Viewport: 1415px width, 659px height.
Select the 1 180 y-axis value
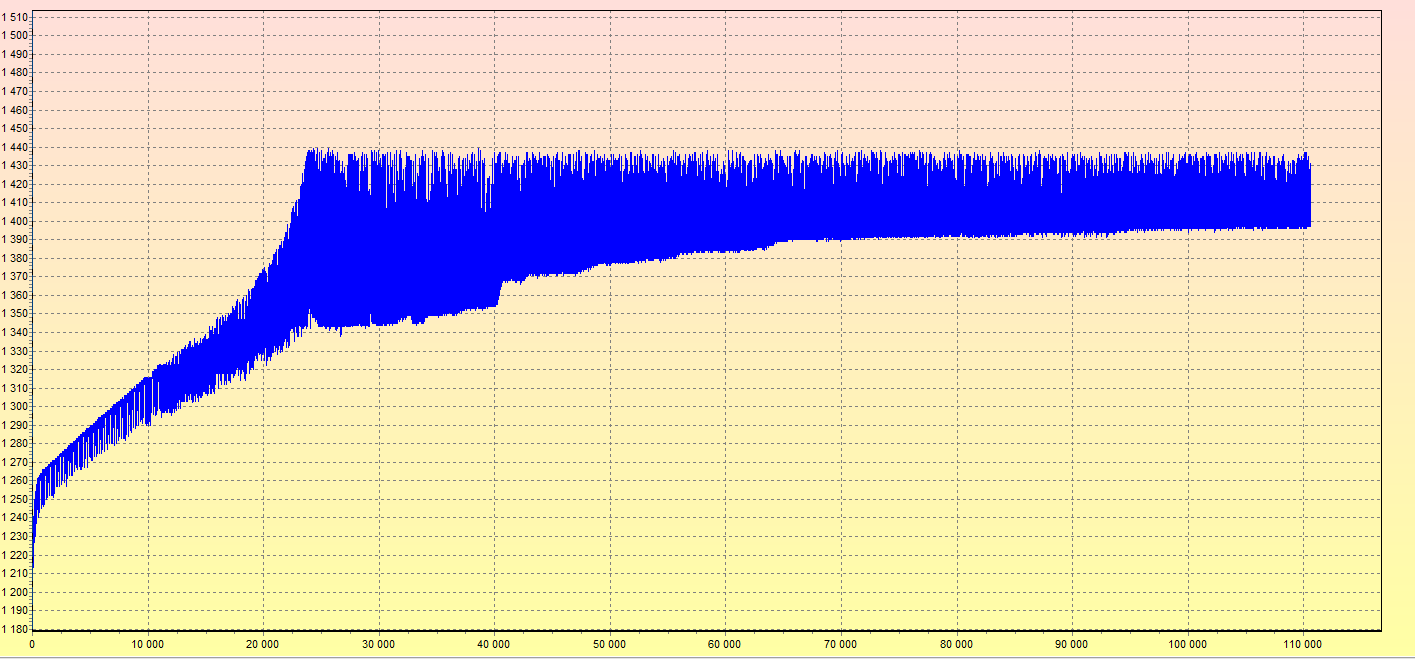15,629
